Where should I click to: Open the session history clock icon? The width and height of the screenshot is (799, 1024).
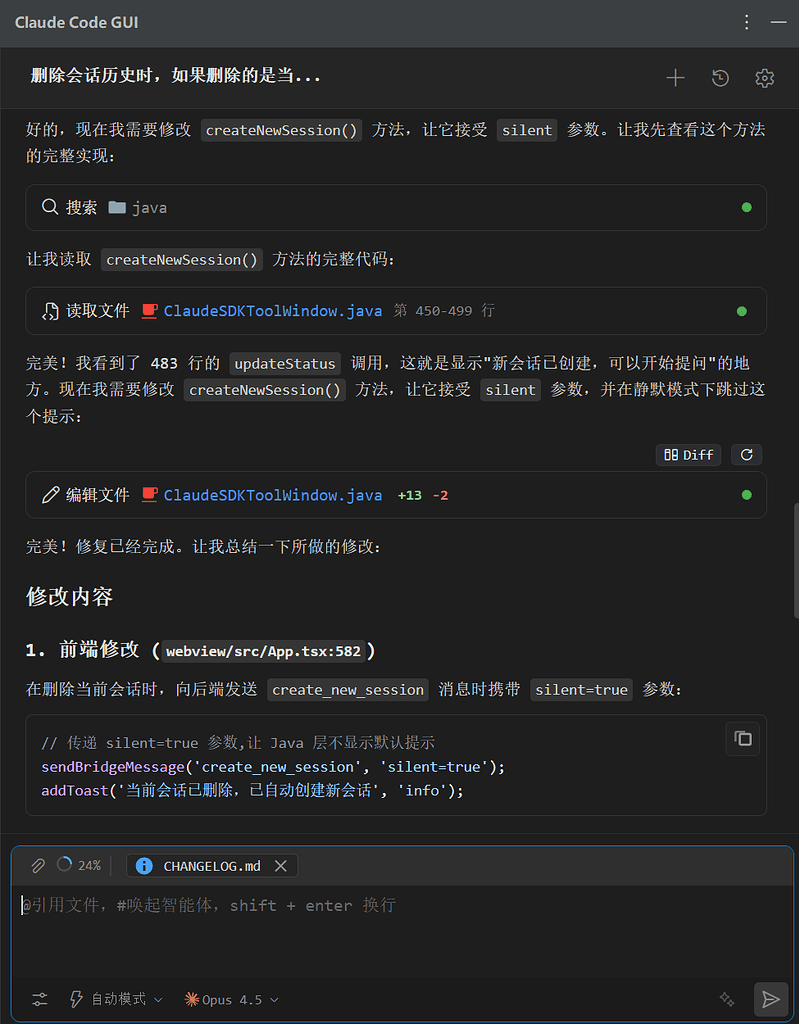pyautogui.click(x=720, y=78)
